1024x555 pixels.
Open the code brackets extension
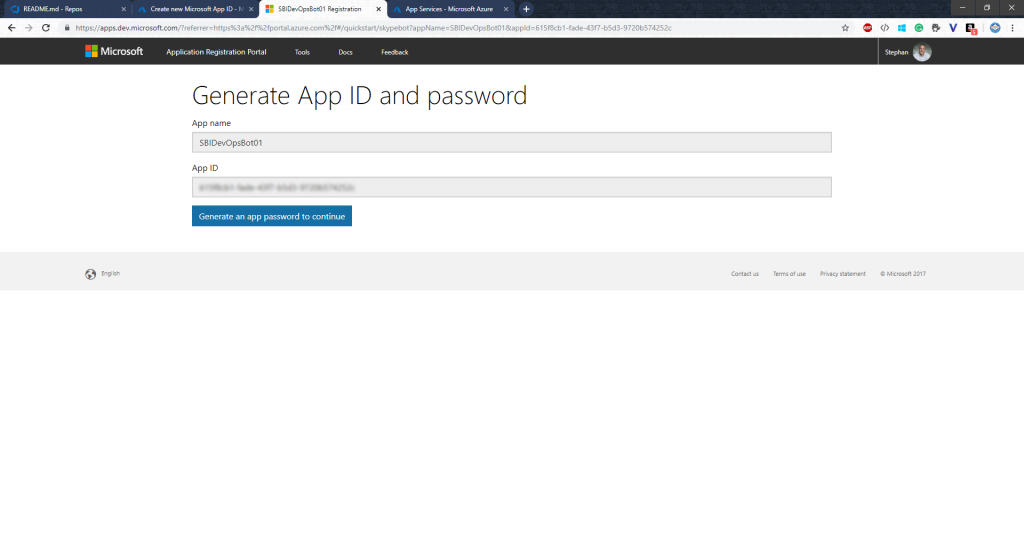click(x=885, y=28)
